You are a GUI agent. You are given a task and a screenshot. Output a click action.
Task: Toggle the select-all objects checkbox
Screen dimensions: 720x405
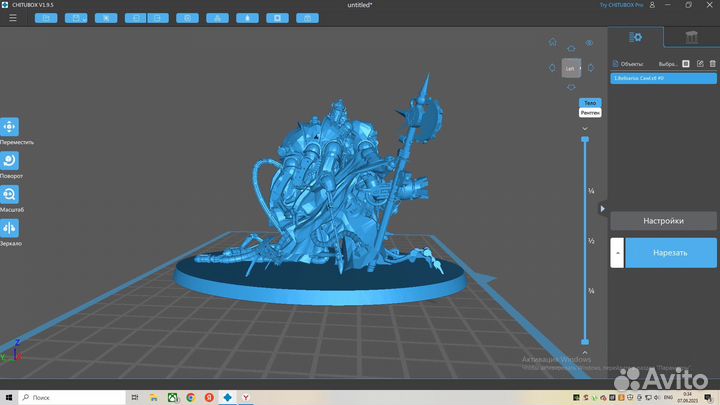[x=686, y=64]
